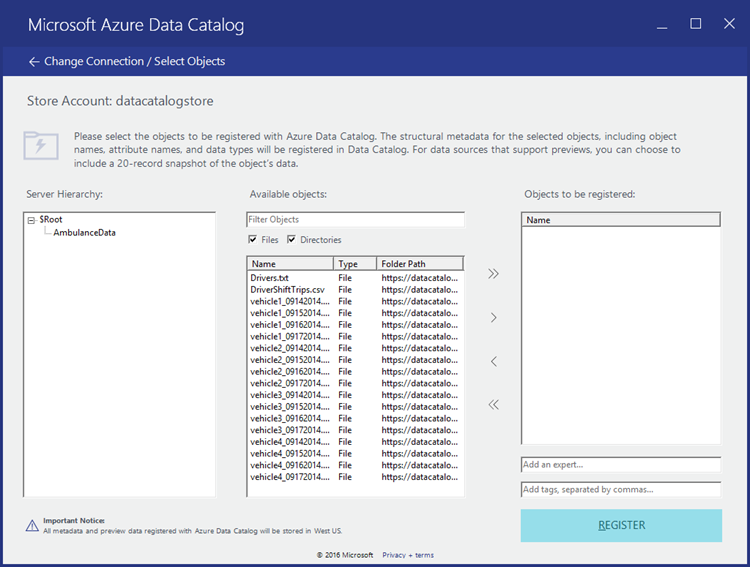Screen dimensions: 750x567
Task: Close the Azure Data Catalog window
Action: [x=729, y=23]
